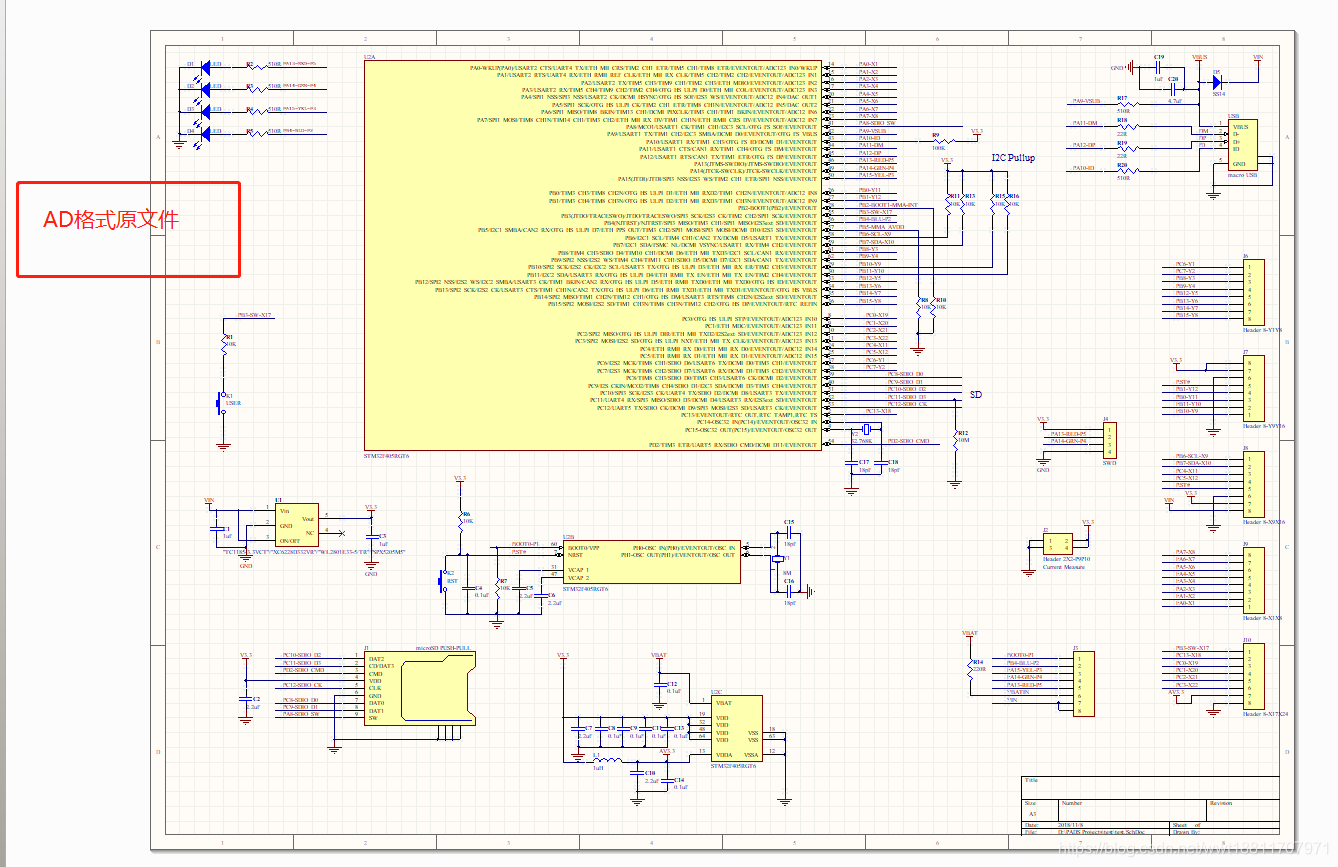Image resolution: width=1338 pixels, height=867 pixels.
Task: Select header J6 Header 8-Y1Y8
Action: coord(1253,291)
